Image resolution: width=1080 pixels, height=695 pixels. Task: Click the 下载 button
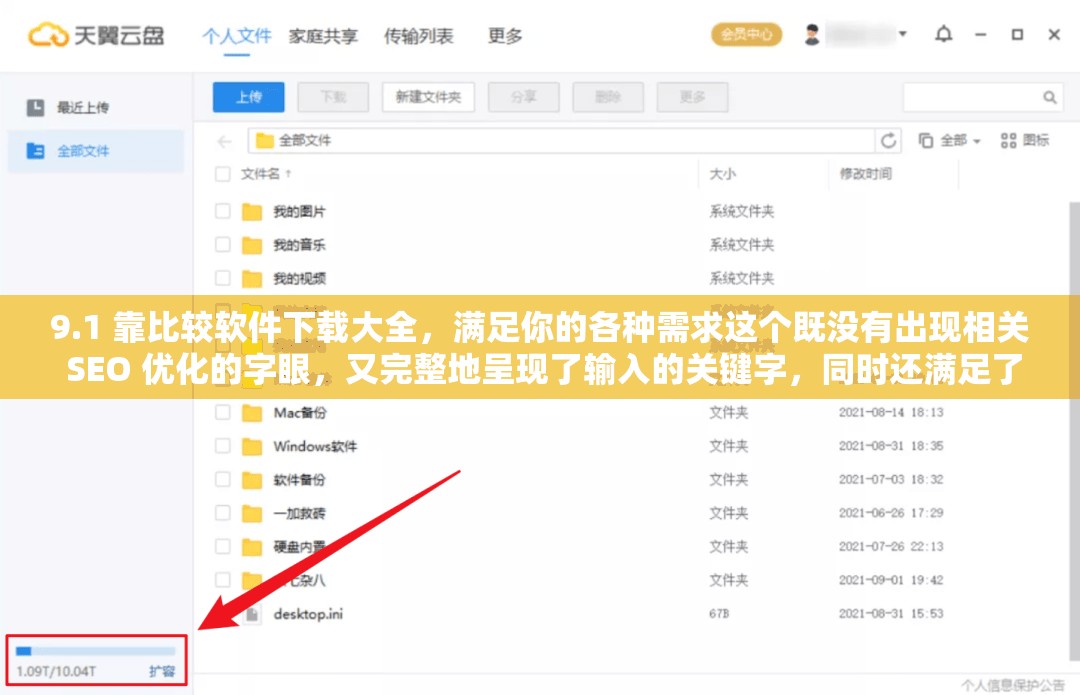333,97
